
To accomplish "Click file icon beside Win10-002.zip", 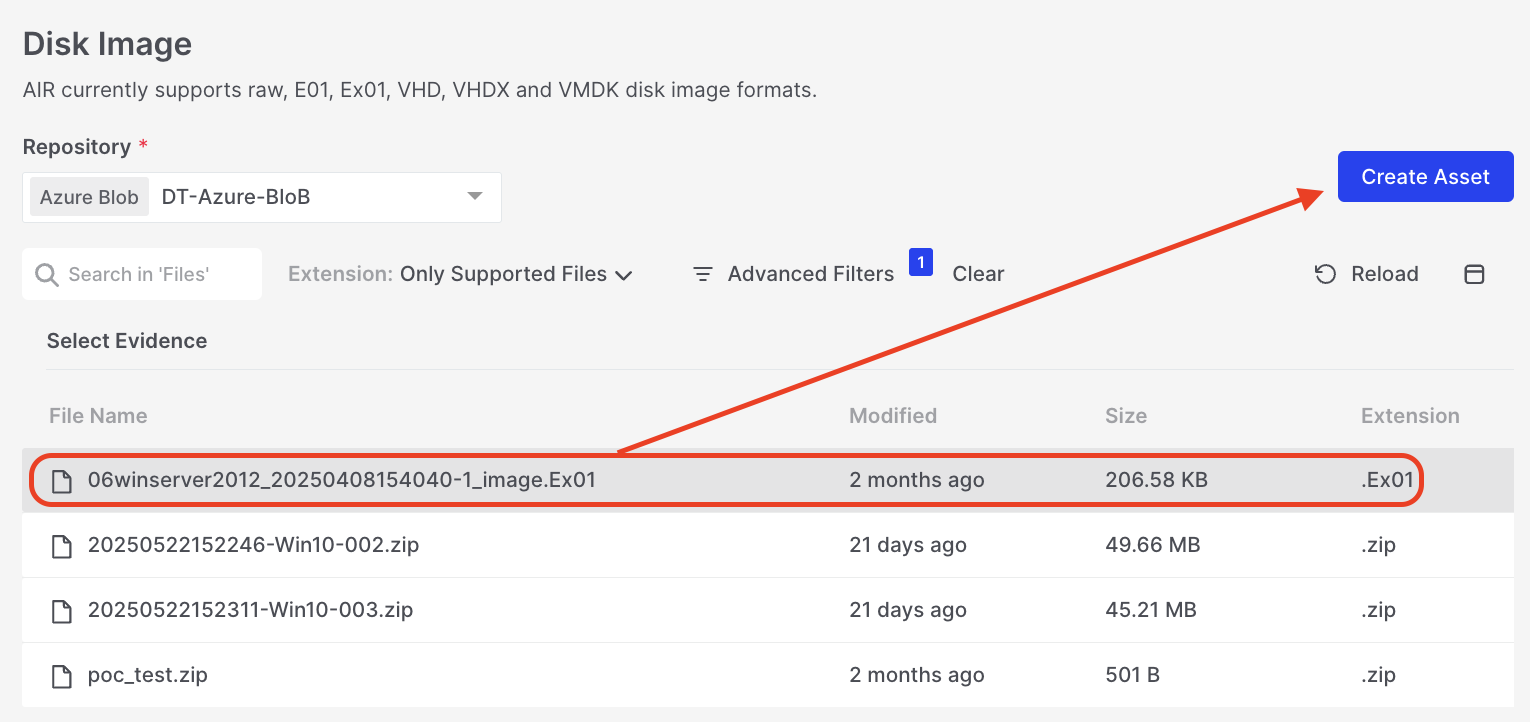I will click(62, 546).
